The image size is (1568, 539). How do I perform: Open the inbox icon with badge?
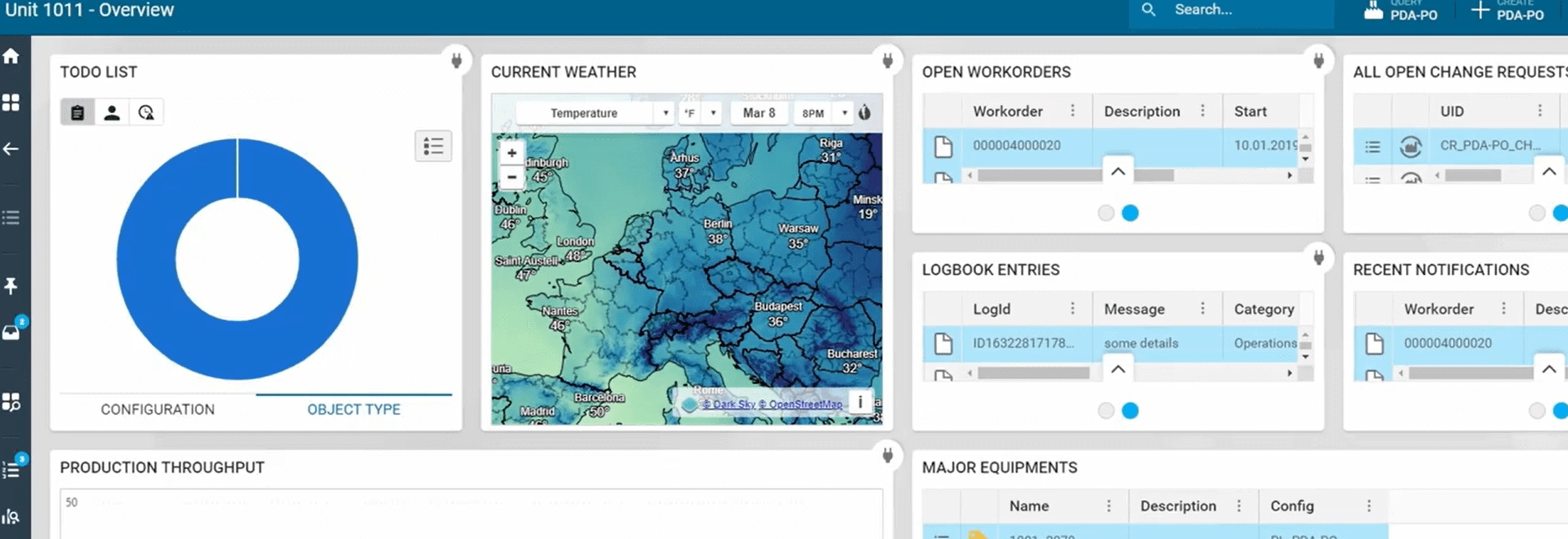coord(11,332)
